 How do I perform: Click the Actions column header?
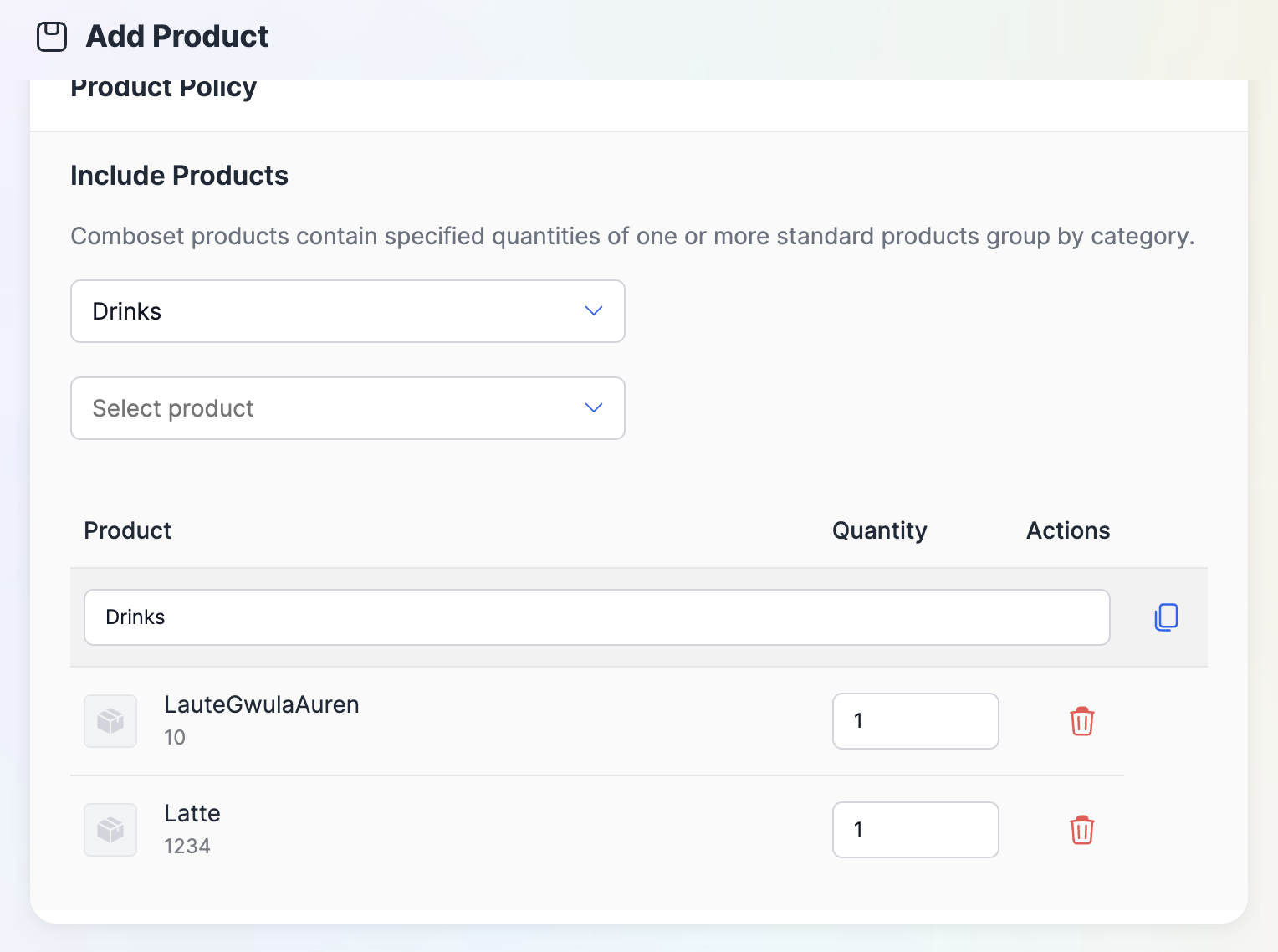(1068, 530)
